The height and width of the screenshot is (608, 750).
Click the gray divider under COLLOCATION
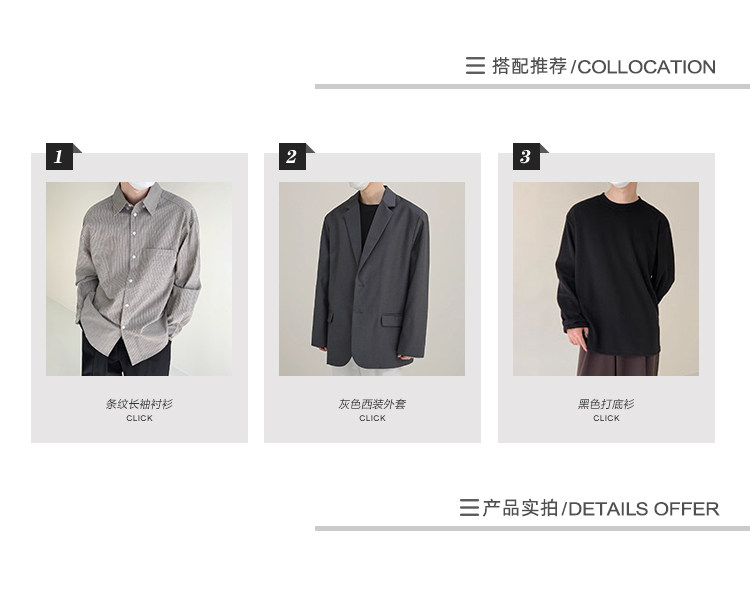pyautogui.click(x=532, y=87)
